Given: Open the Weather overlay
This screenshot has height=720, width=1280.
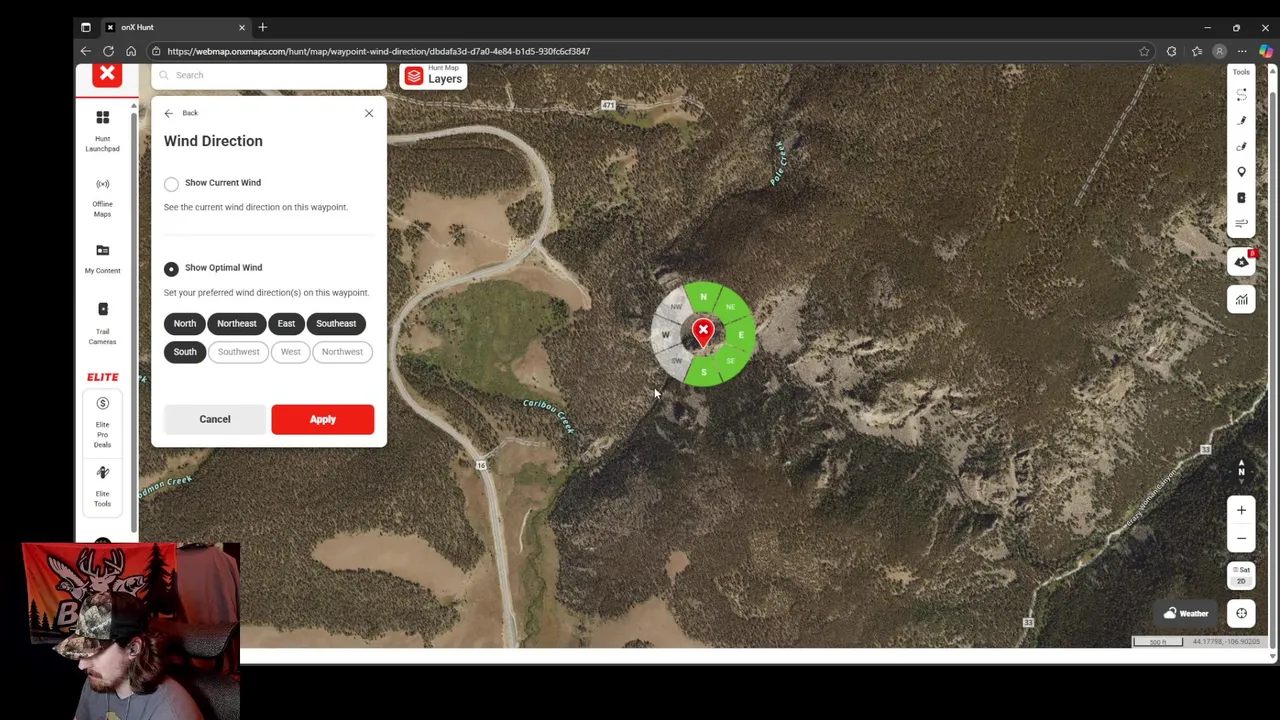Looking at the screenshot, I should tap(1186, 613).
